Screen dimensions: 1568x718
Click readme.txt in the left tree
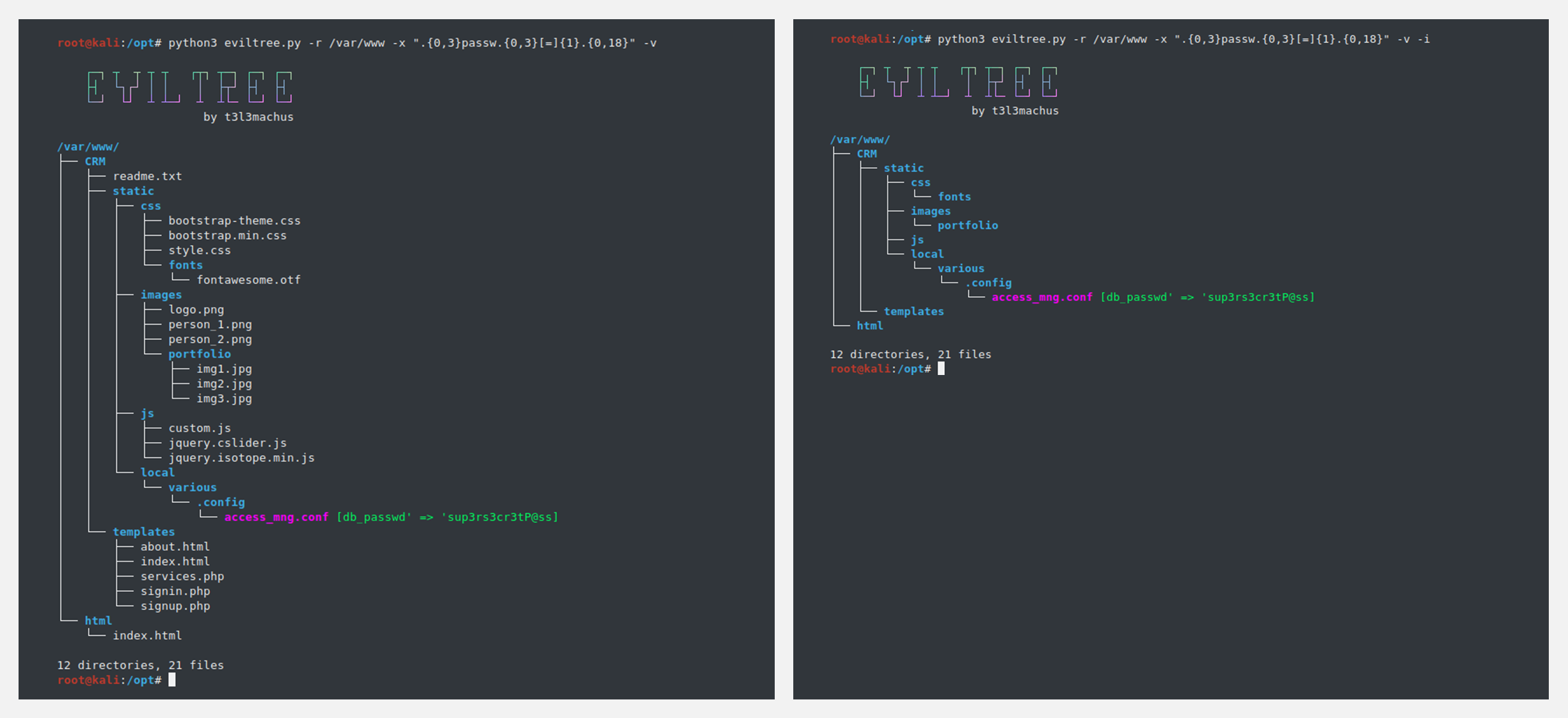(147, 176)
